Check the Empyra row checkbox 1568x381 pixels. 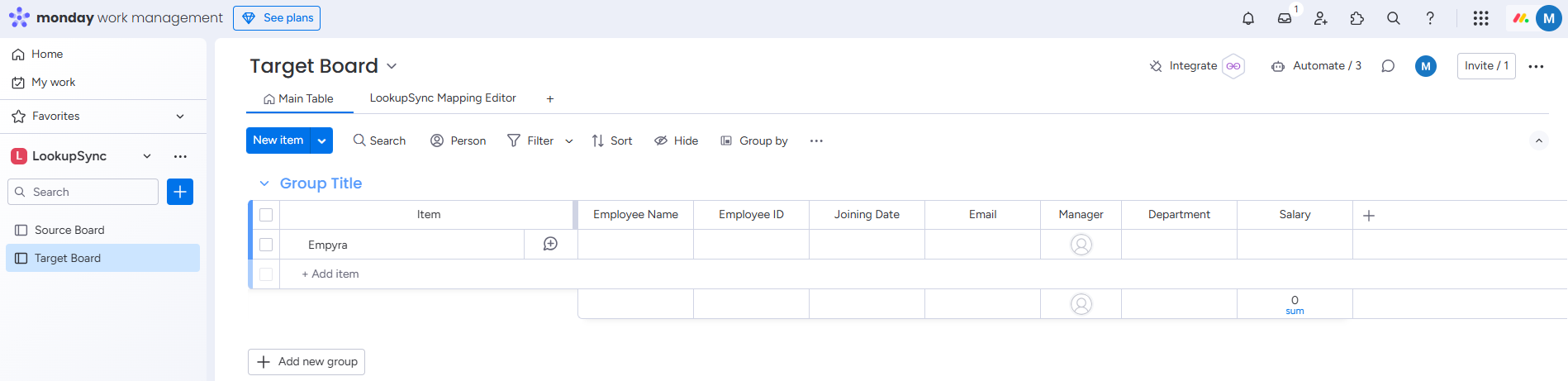point(266,245)
